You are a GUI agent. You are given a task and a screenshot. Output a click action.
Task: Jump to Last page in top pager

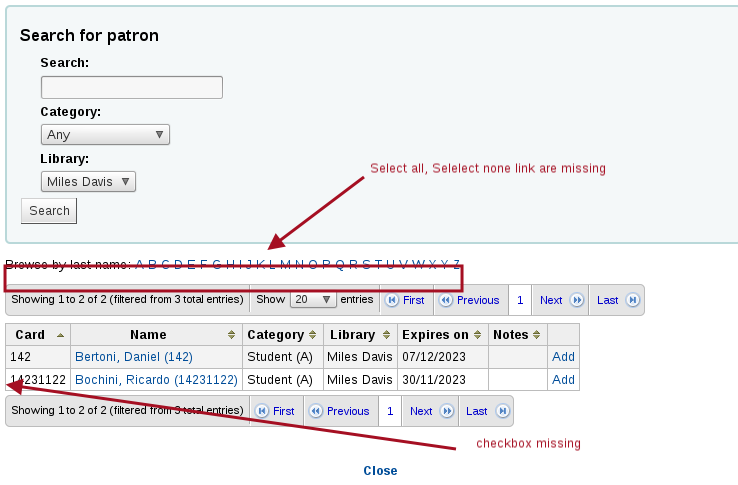(618, 300)
